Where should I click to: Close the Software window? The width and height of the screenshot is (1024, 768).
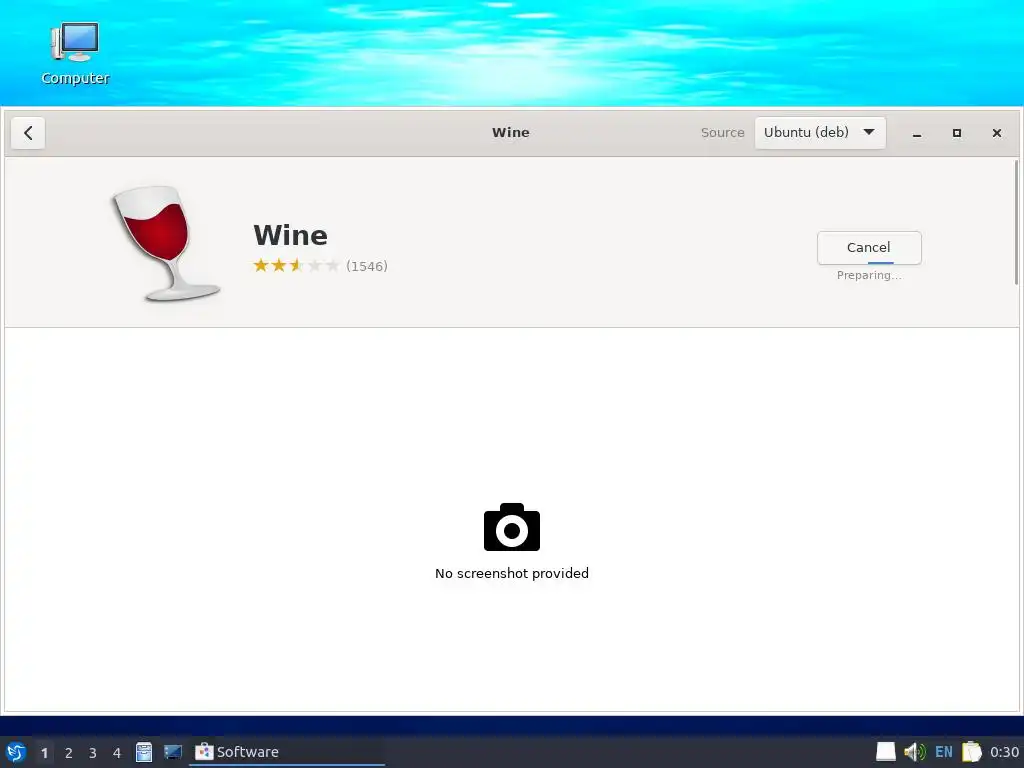(x=997, y=133)
